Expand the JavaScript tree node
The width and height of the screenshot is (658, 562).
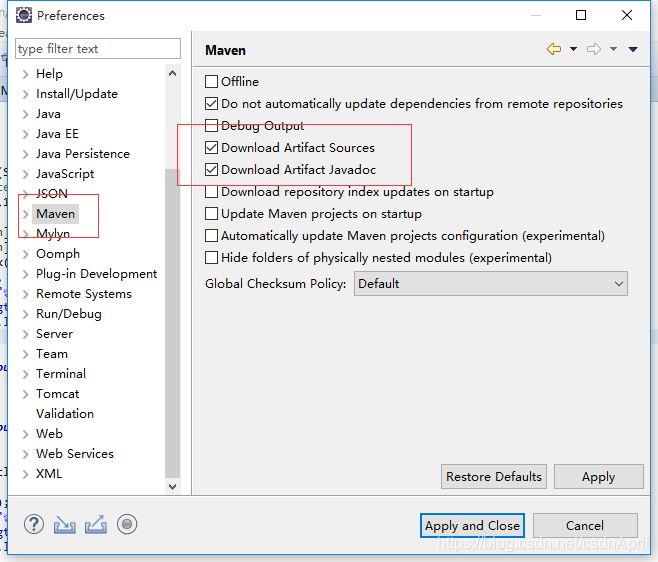click(26, 174)
